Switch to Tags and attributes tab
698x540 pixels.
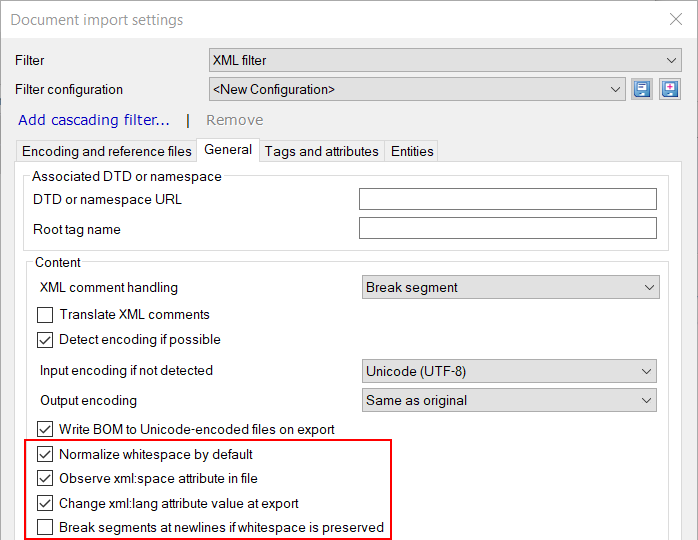click(321, 151)
